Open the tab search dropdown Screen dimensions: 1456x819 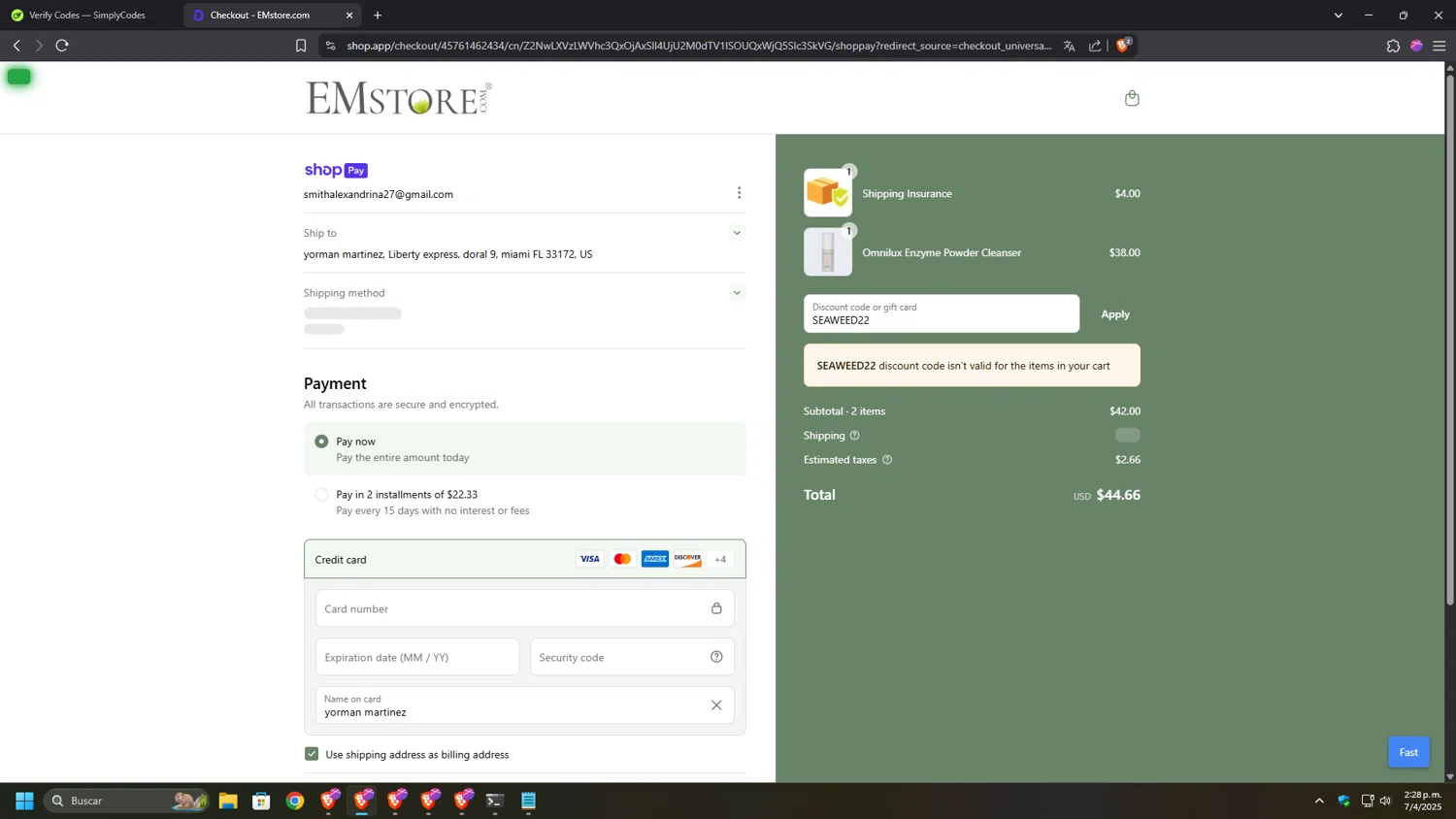pyautogui.click(x=1339, y=16)
